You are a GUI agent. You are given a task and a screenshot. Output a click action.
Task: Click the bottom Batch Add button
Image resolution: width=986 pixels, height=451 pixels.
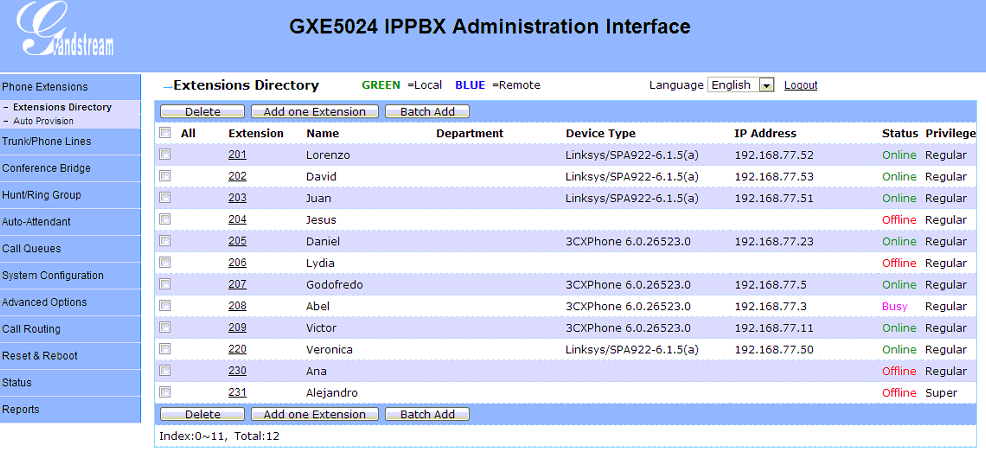click(x=428, y=414)
